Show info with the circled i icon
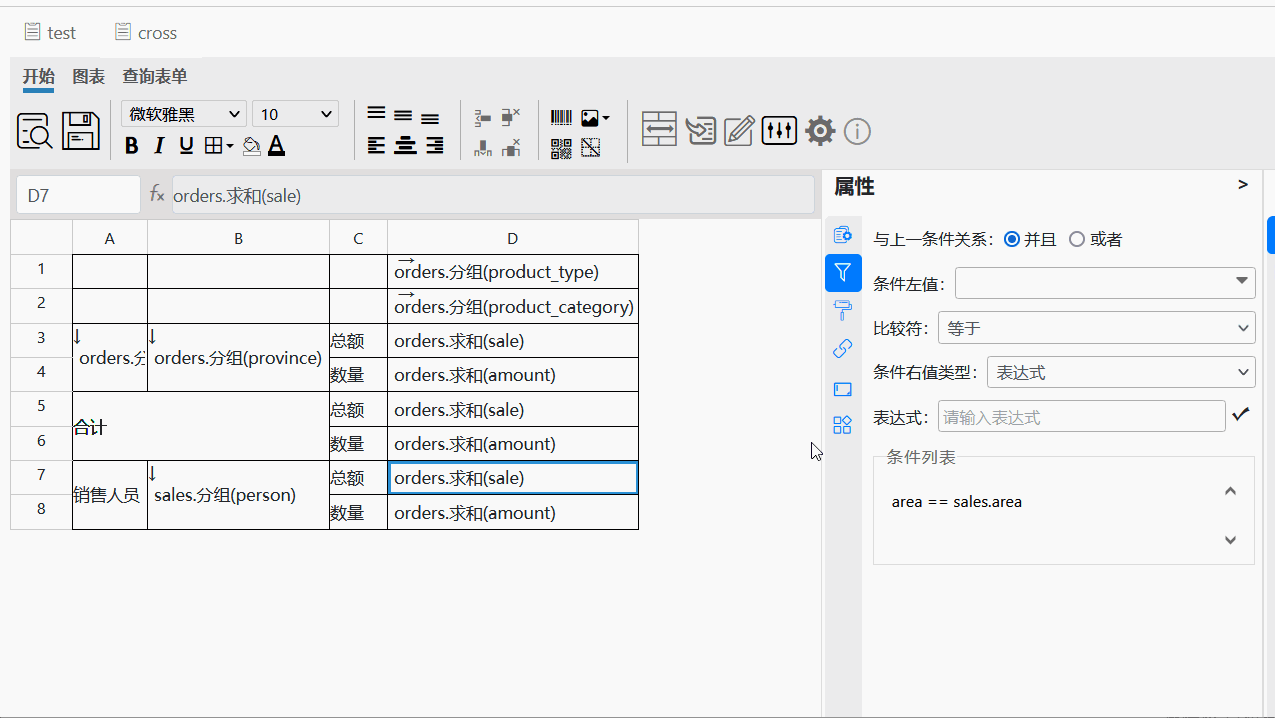Image resolution: width=1275 pixels, height=718 pixels. coord(858,131)
